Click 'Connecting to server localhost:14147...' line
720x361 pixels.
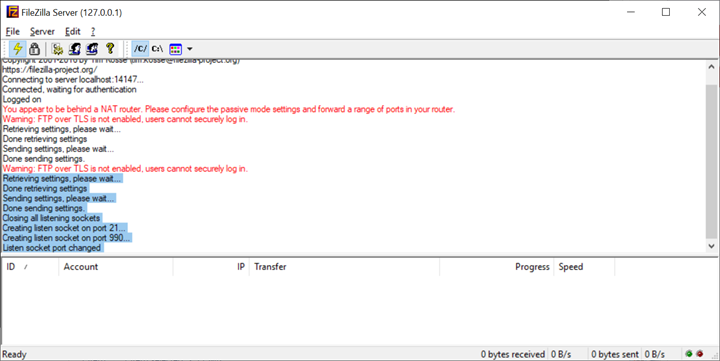73,79
